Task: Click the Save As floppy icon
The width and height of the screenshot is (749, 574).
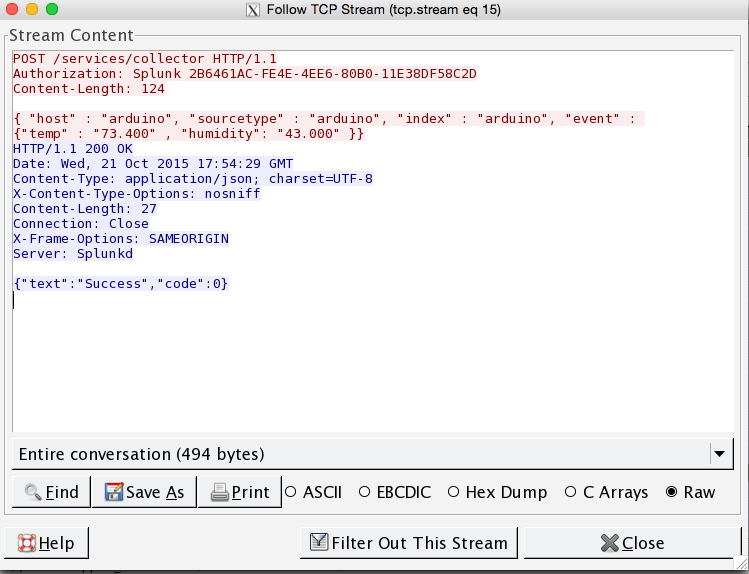Action: click(x=114, y=492)
